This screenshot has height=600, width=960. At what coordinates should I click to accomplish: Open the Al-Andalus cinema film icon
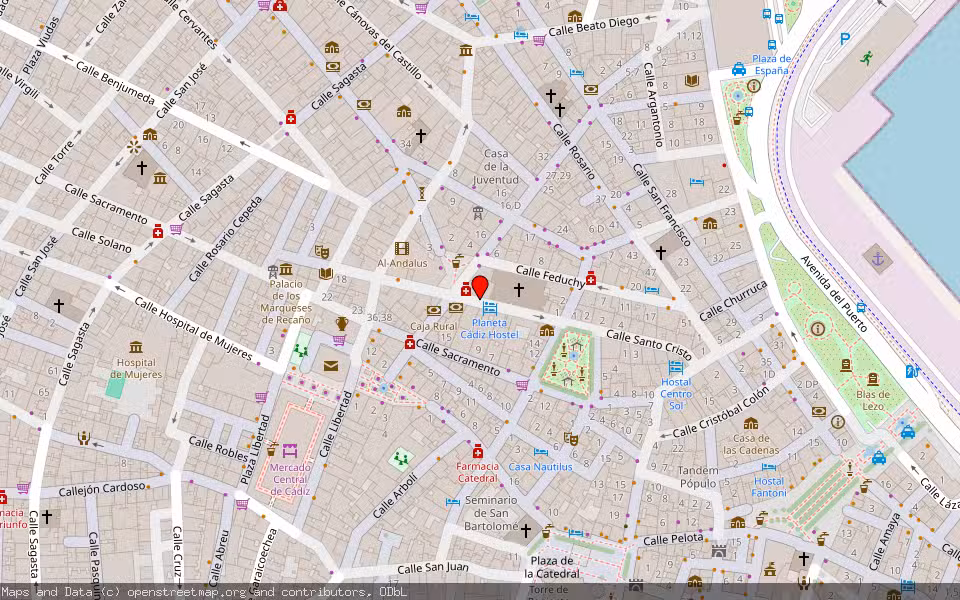click(x=402, y=248)
